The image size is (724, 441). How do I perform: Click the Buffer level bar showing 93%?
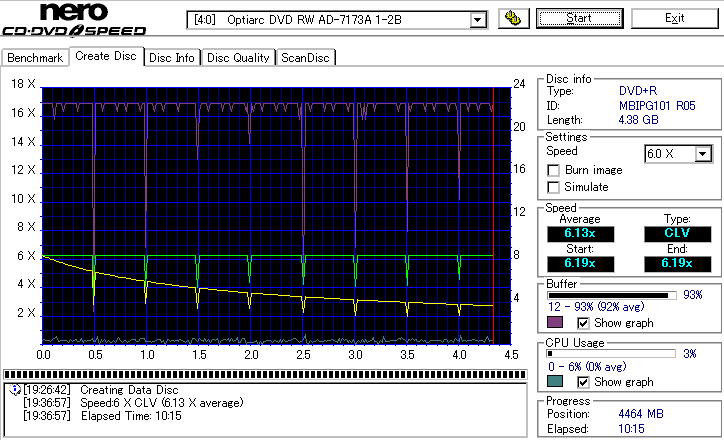pos(610,296)
